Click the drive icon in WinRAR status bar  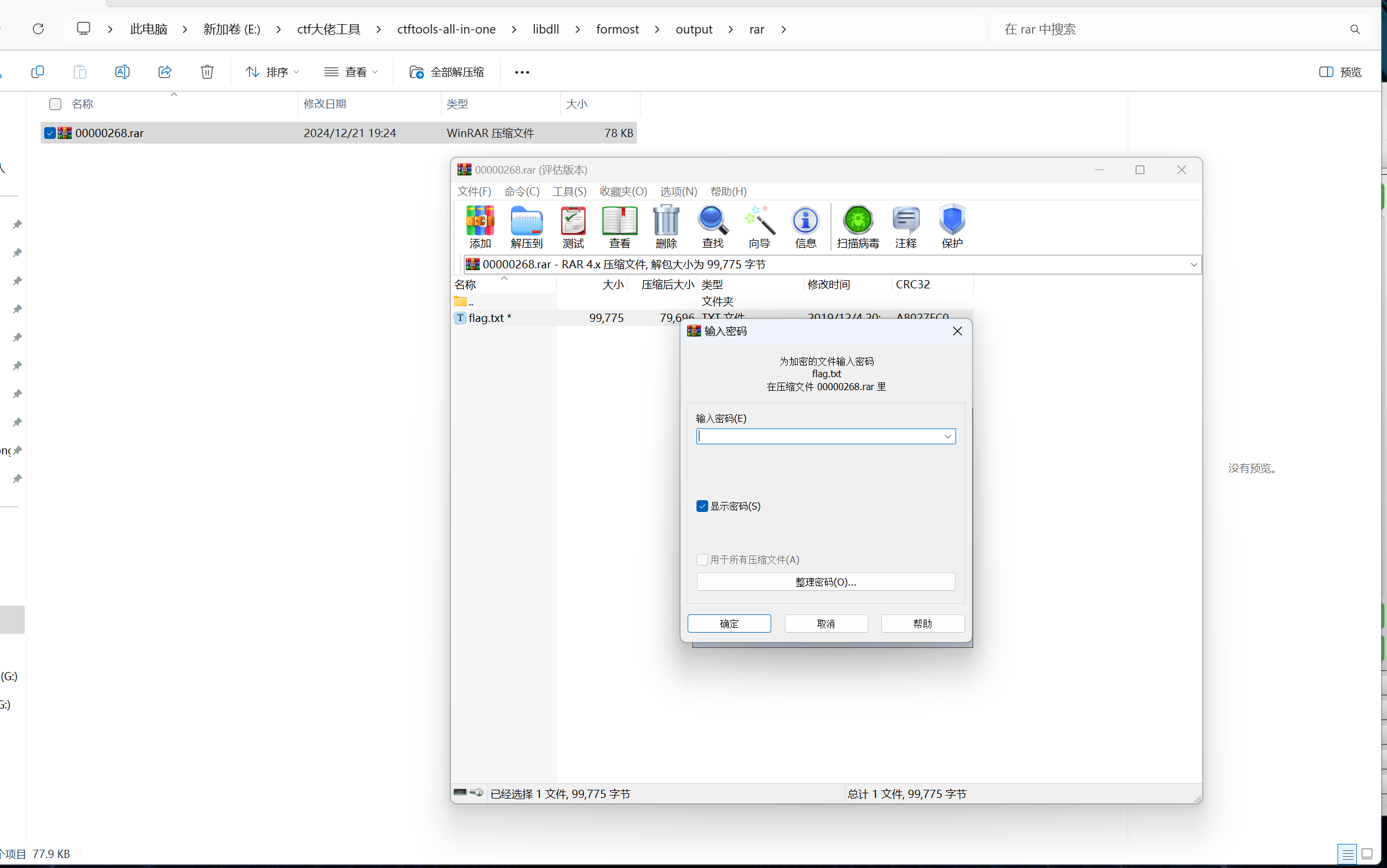[460, 793]
